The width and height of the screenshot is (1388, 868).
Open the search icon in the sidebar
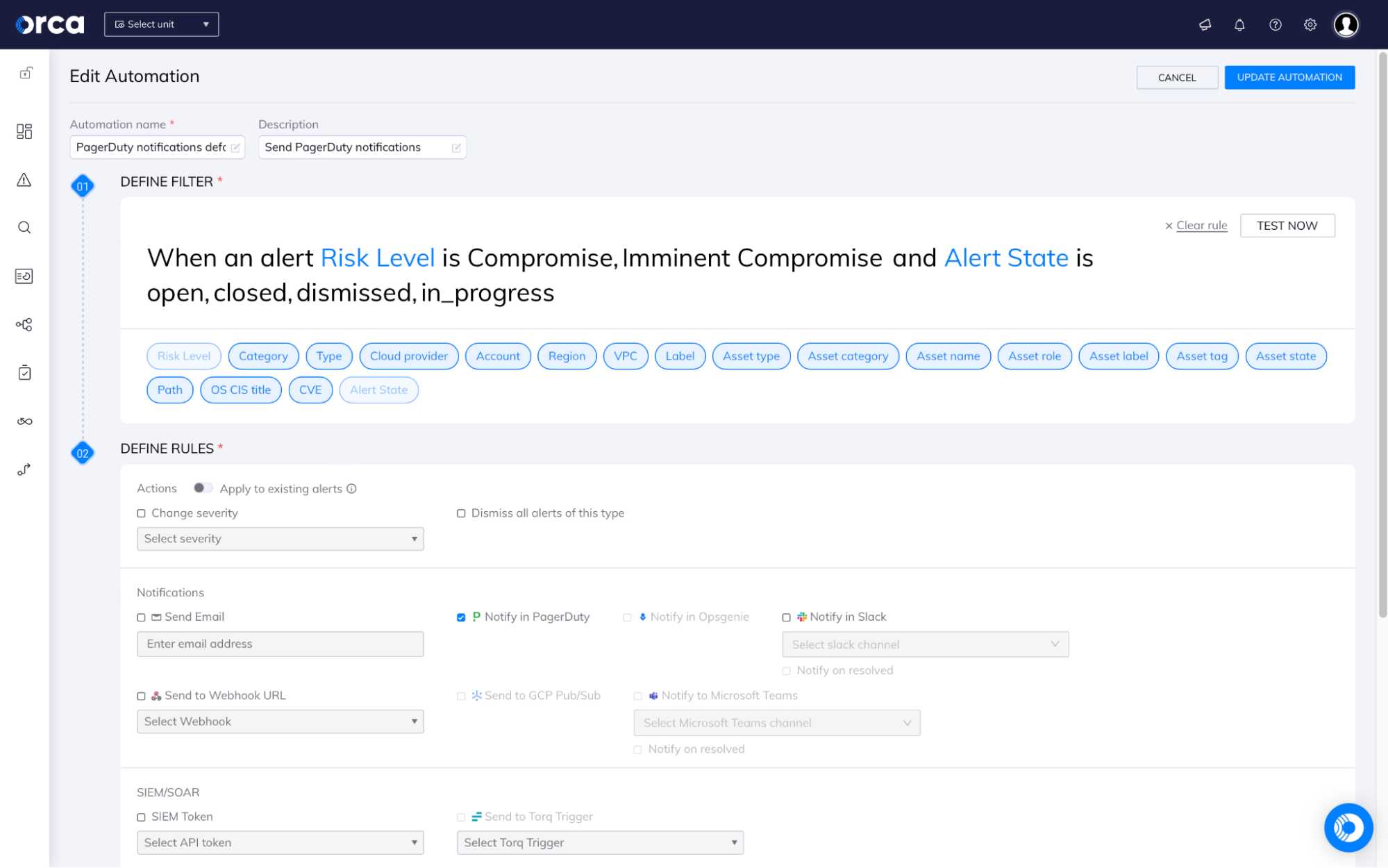tap(24, 227)
